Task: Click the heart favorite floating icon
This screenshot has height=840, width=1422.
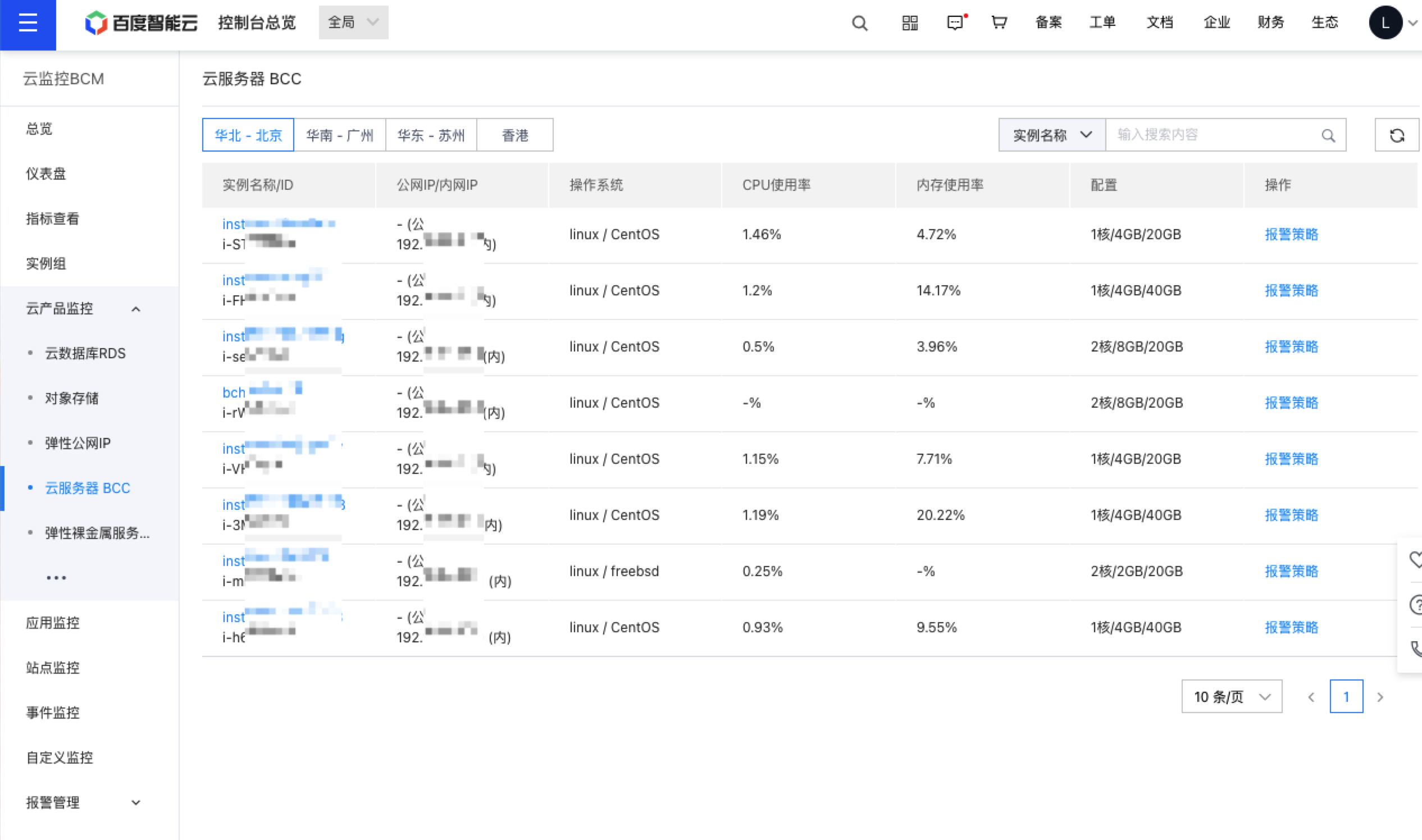Action: pos(1415,559)
